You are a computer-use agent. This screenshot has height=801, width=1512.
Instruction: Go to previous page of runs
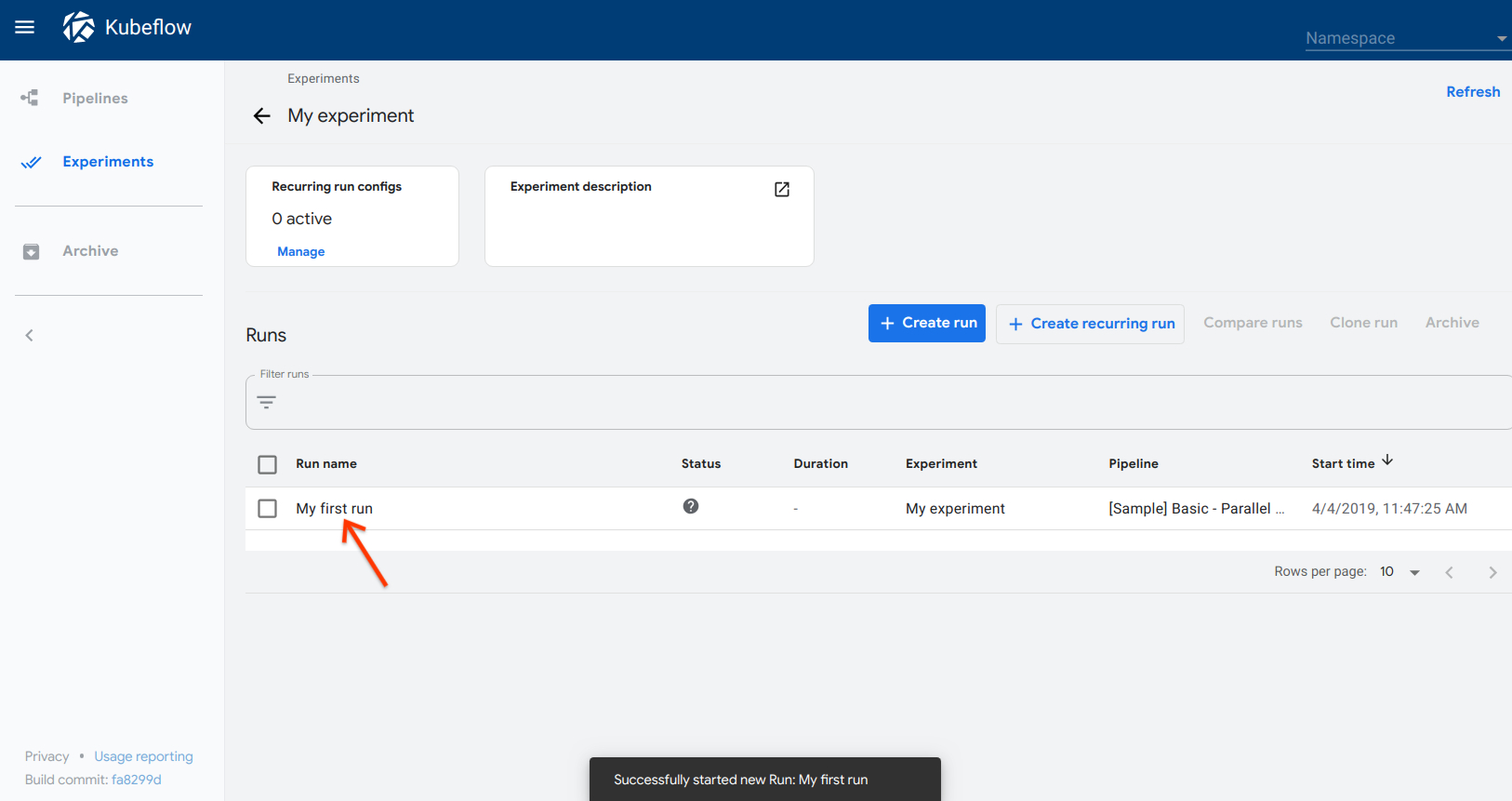point(1449,573)
